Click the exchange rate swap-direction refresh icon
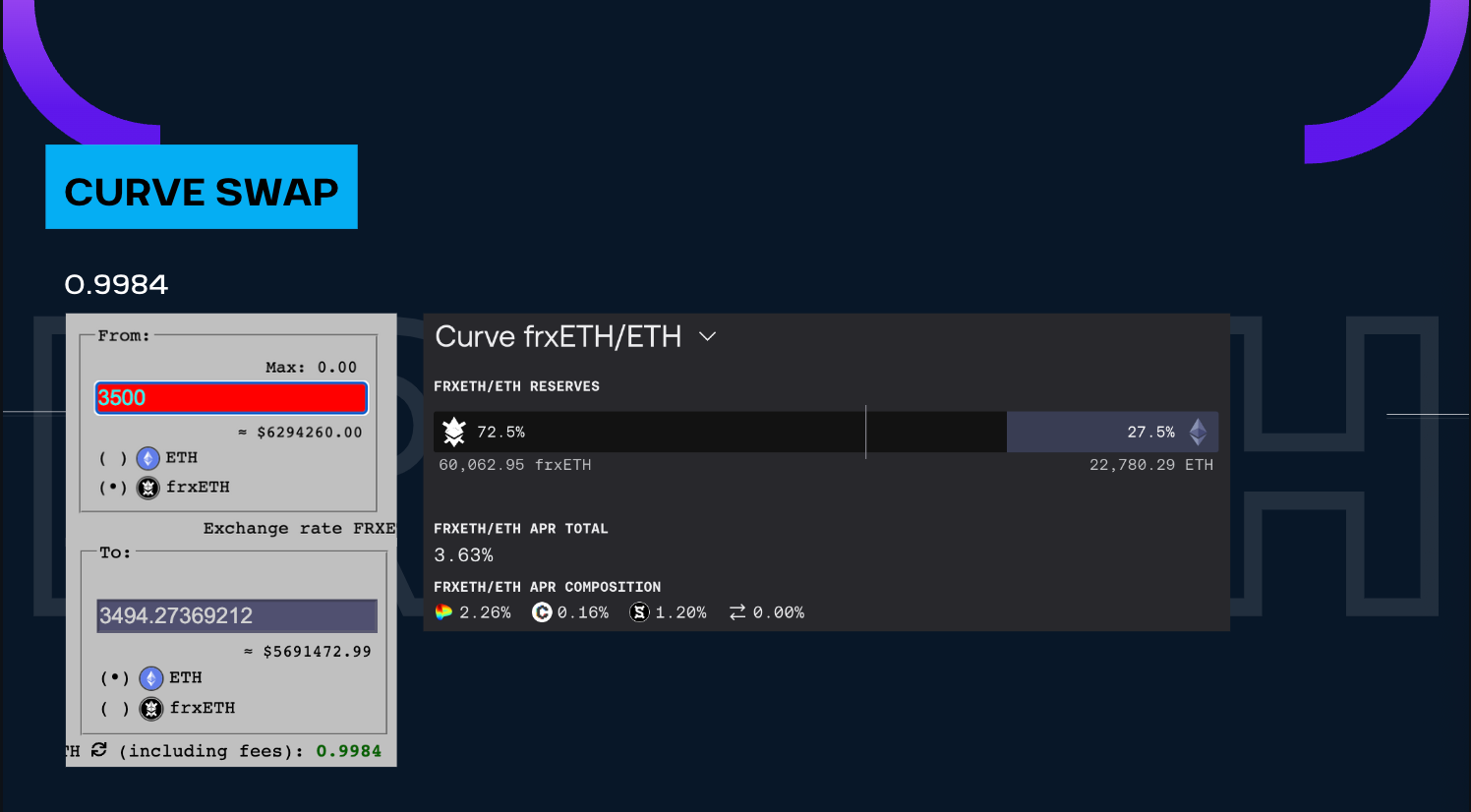 coord(98,750)
